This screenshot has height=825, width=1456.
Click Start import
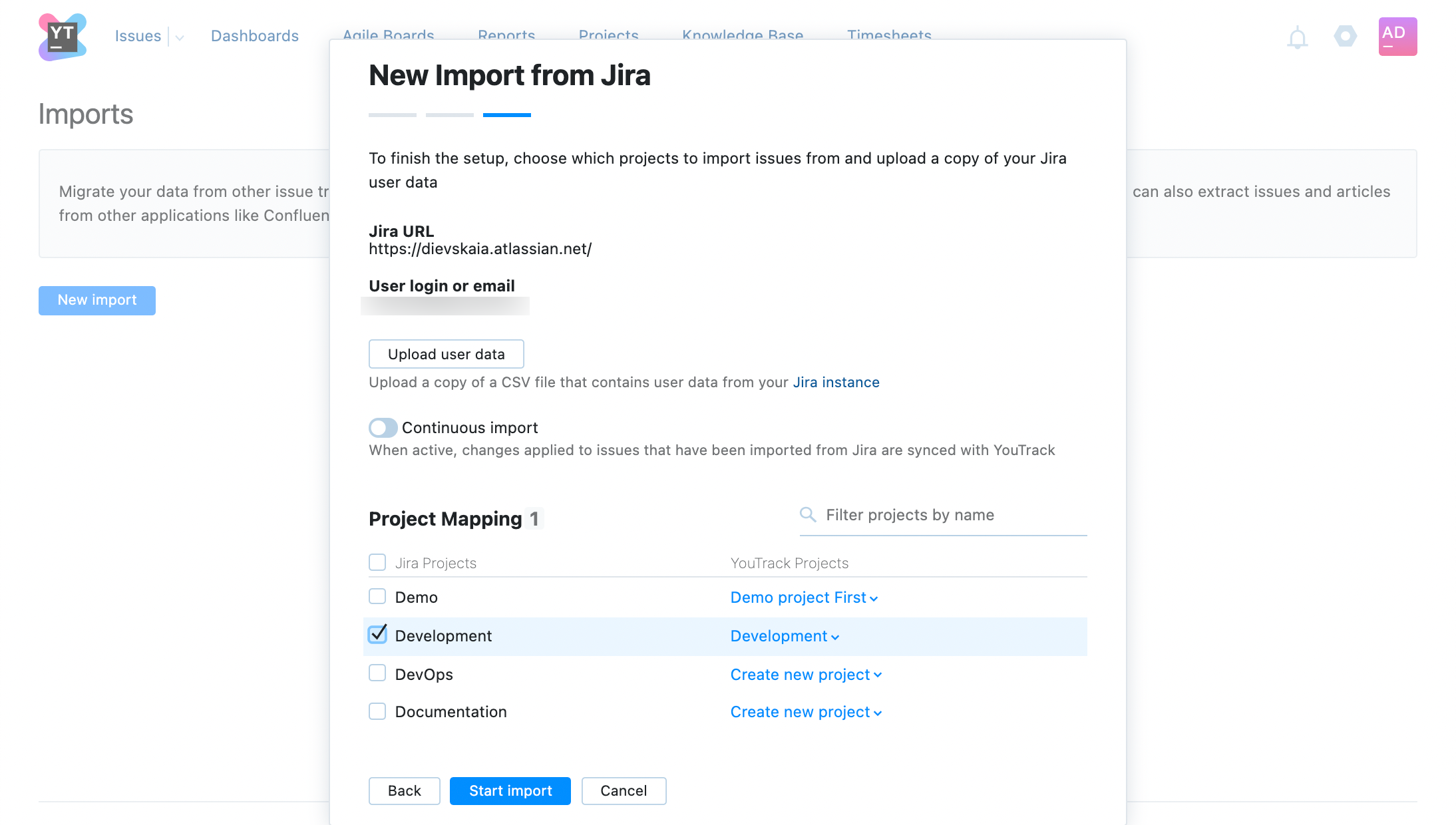coord(510,791)
